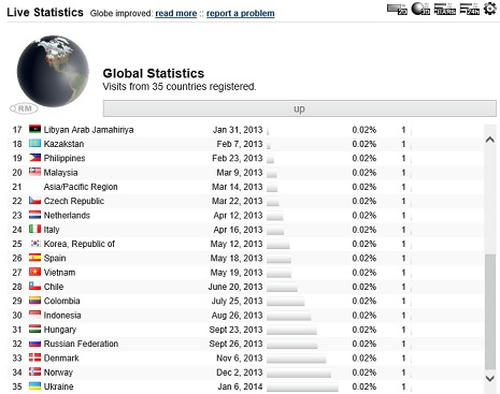The height and width of the screenshot is (394, 500).
Task: Click the Ukraine flag icon
Action: (x=35, y=386)
